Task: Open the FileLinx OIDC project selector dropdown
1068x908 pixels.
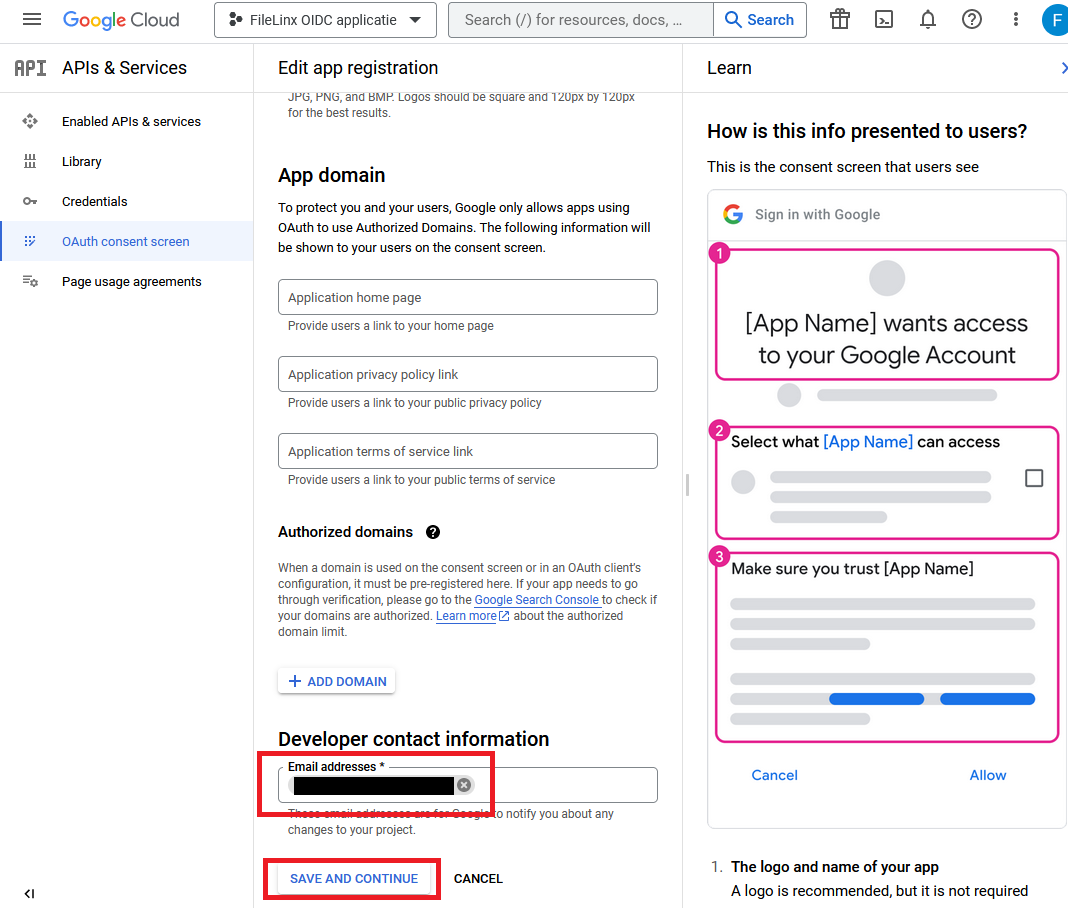Action: click(x=325, y=20)
